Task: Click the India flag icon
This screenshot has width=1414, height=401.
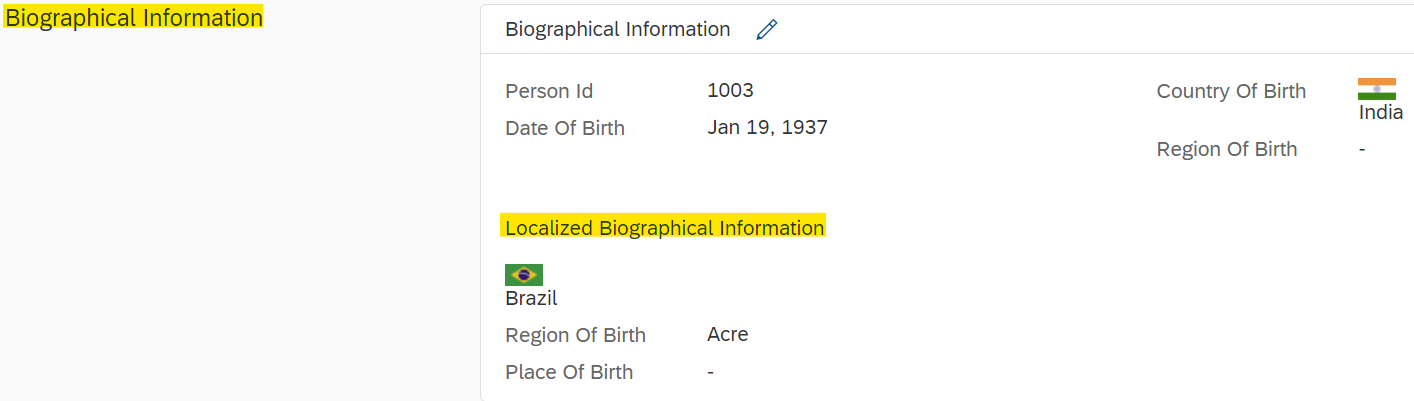Action: pyautogui.click(x=1377, y=89)
